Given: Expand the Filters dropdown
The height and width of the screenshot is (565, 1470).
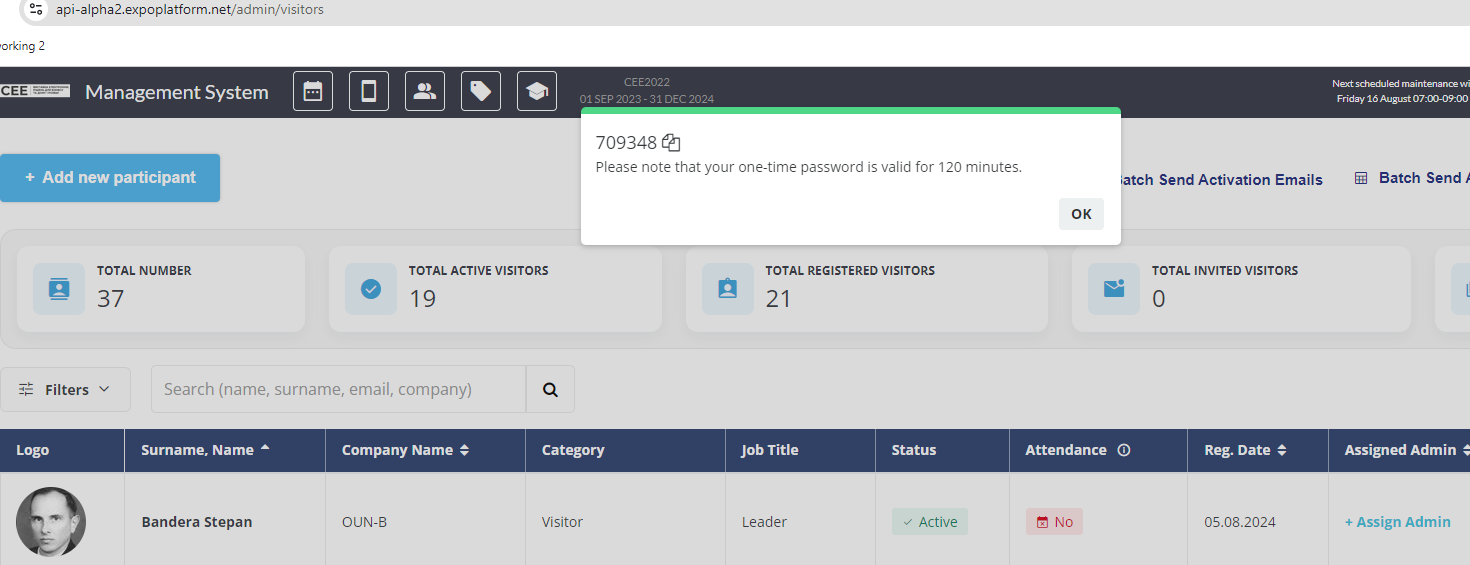Looking at the screenshot, I should click(x=65, y=389).
